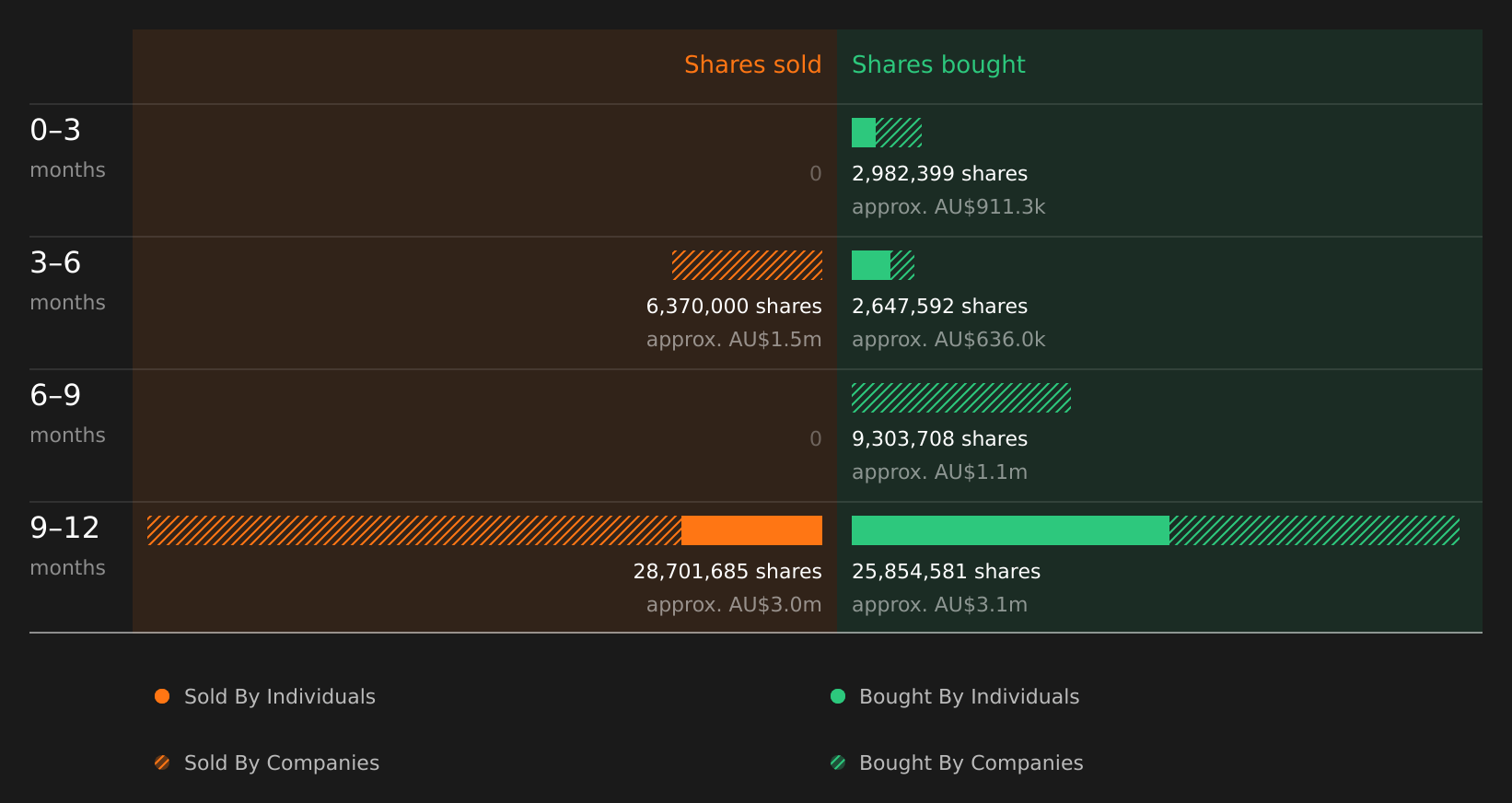Click the sold value 0 in 0–3 months
Viewport: 1512px width, 803px height.
pyautogui.click(x=816, y=174)
